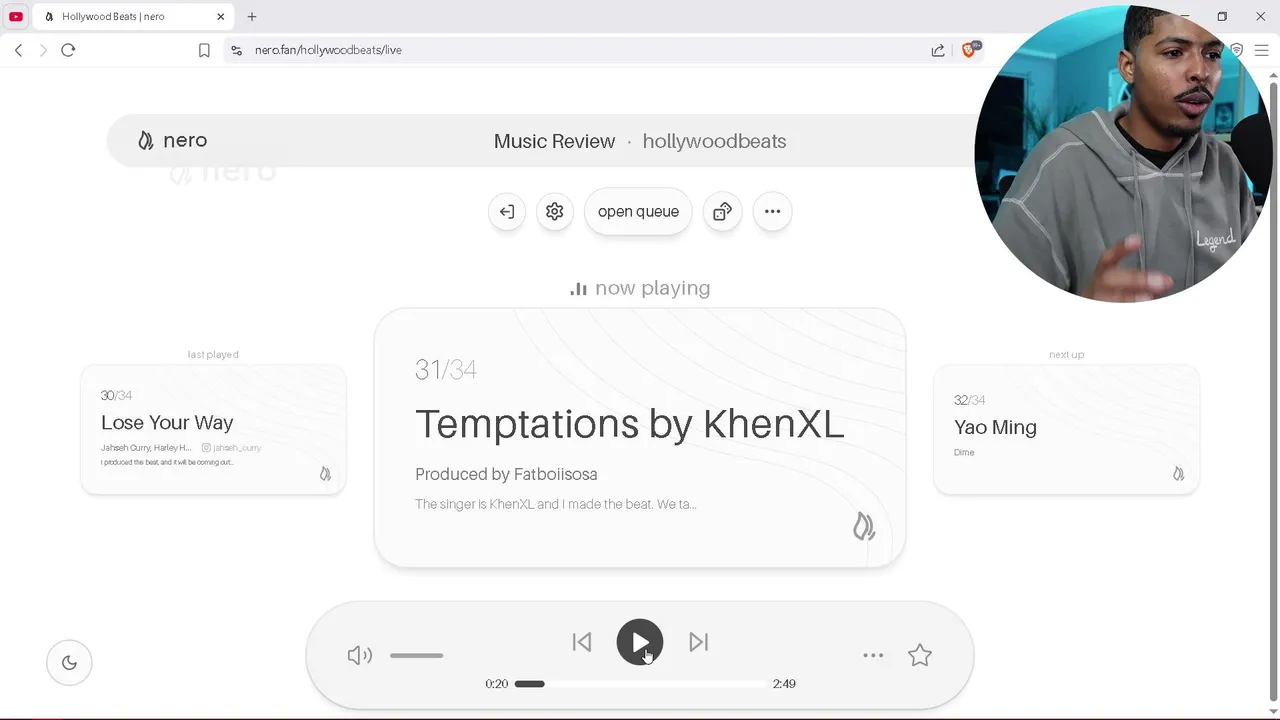1280x720 pixels.
Task: Click open queue button
Action: click(x=638, y=211)
